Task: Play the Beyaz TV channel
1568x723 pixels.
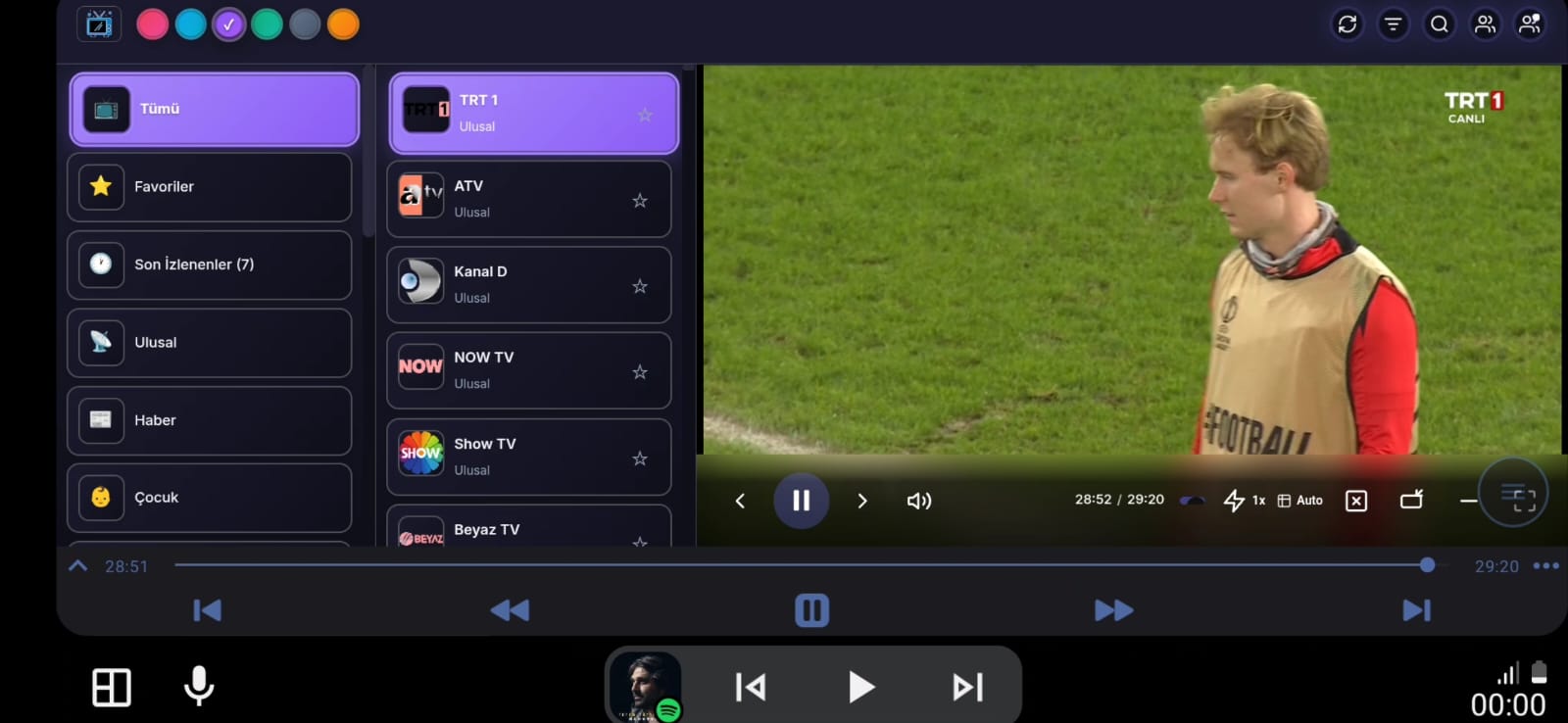Action: 528,526
